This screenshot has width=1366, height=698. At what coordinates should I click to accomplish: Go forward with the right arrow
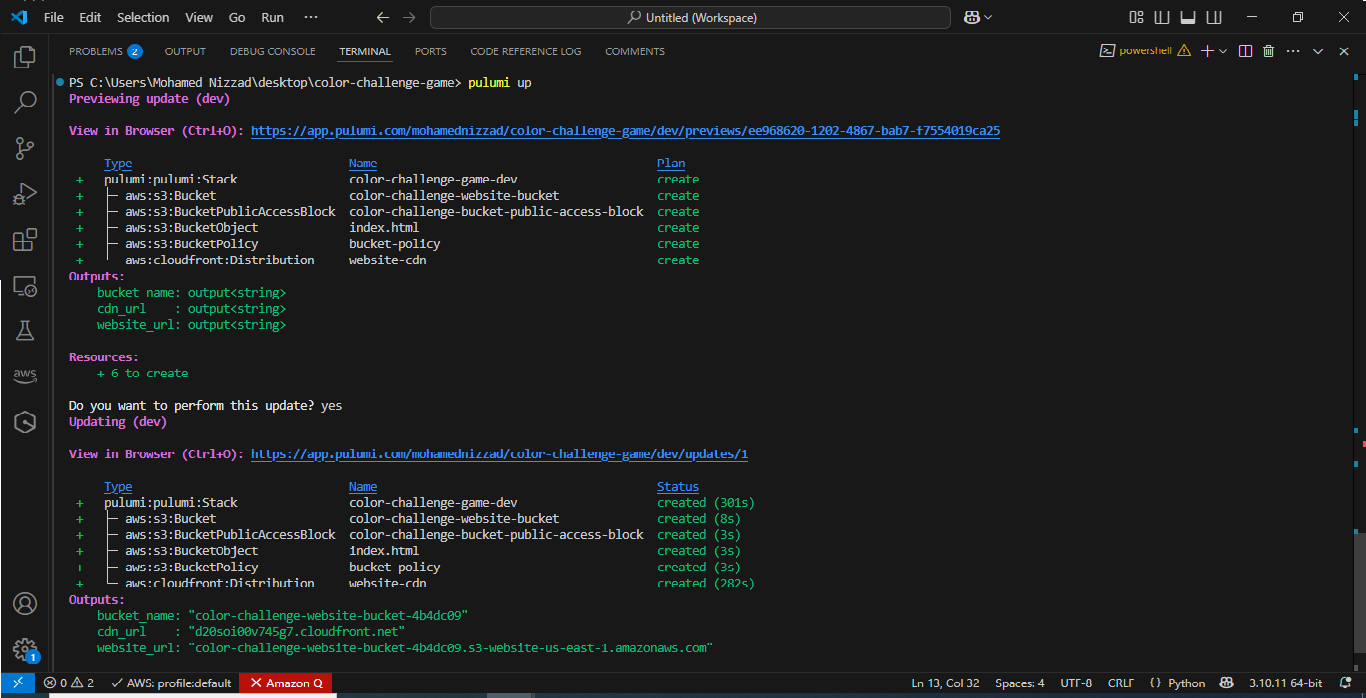click(408, 17)
